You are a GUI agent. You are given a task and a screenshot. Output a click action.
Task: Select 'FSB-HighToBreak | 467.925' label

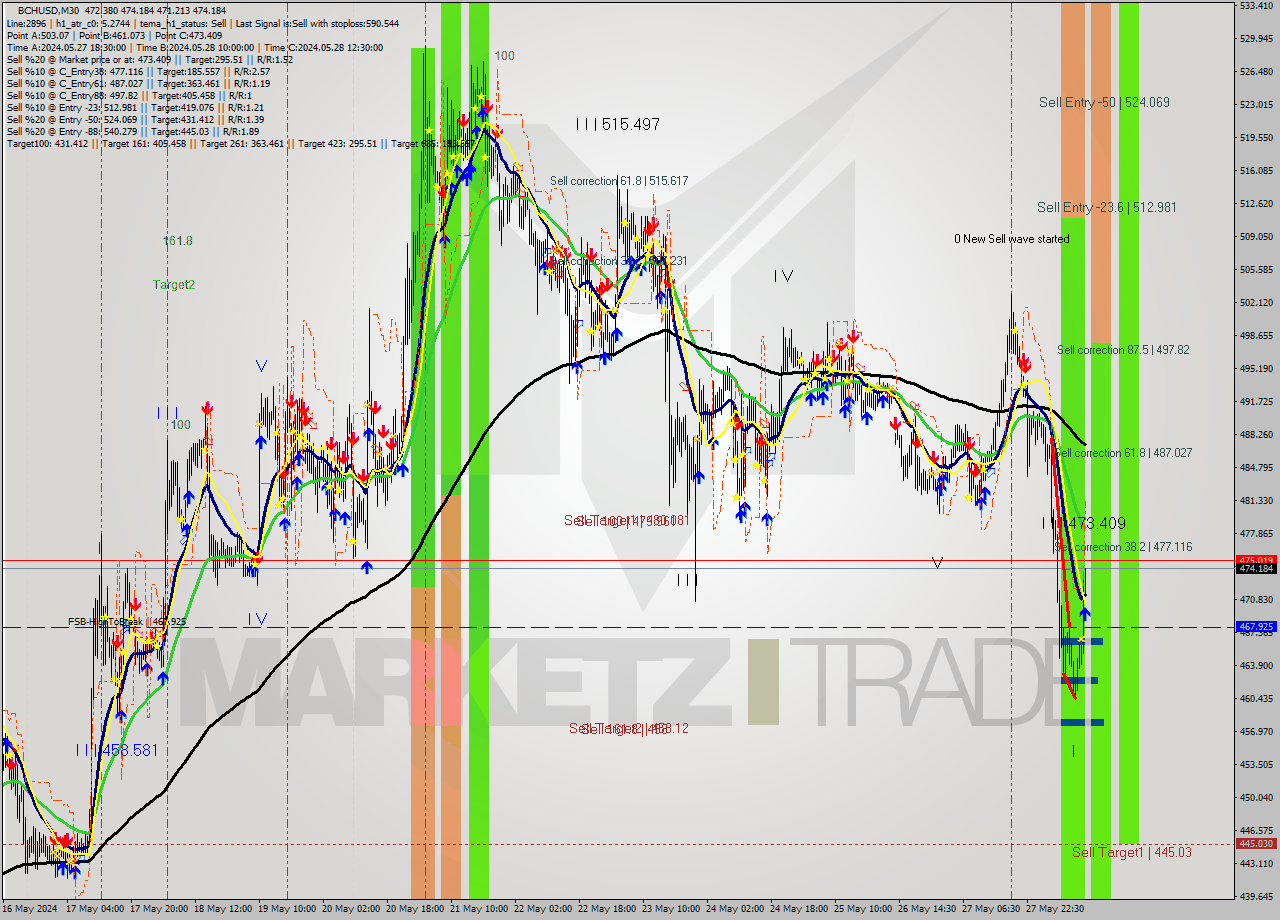coord(127,622)
